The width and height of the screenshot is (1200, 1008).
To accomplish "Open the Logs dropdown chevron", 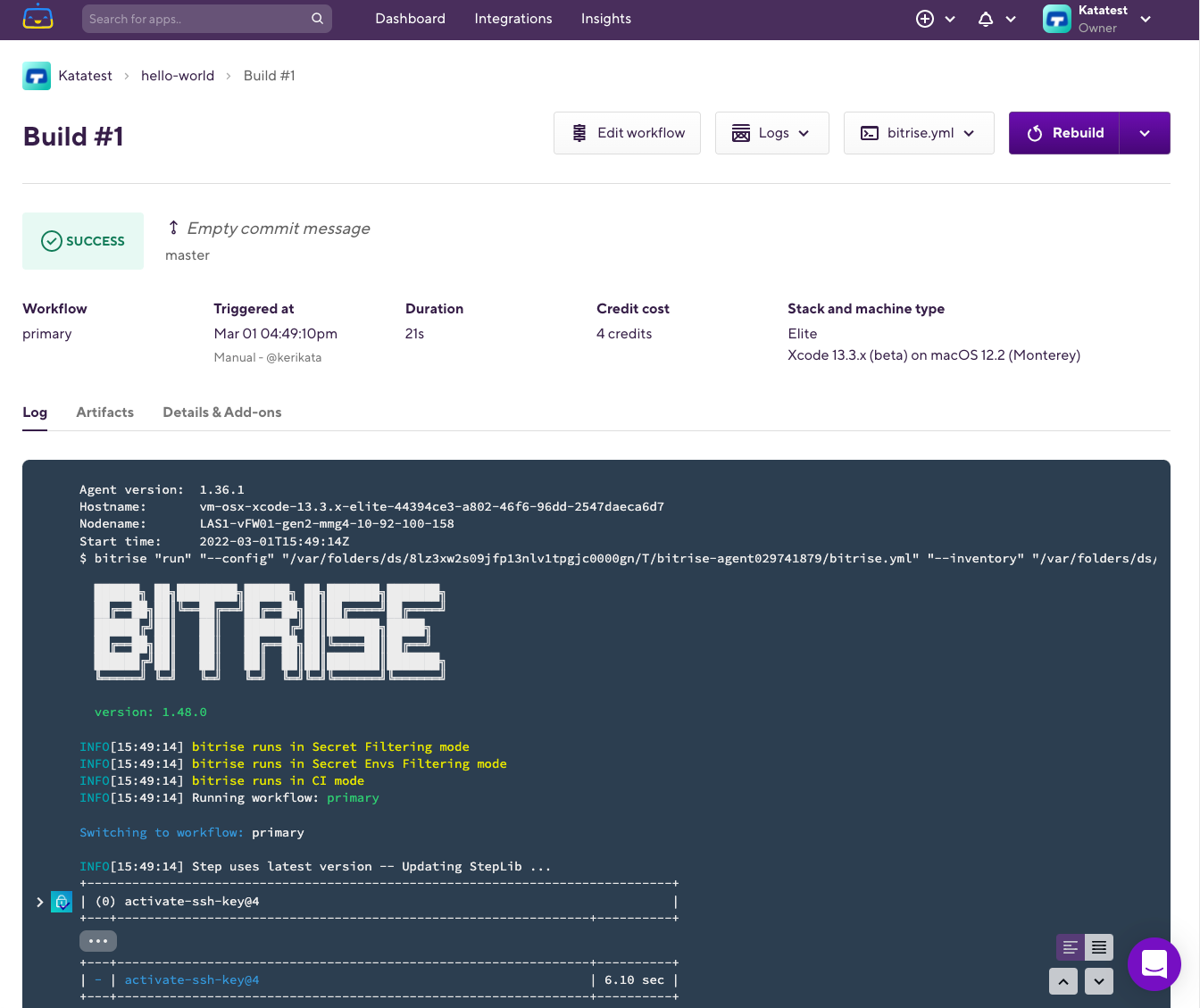I will coord(804,133).
